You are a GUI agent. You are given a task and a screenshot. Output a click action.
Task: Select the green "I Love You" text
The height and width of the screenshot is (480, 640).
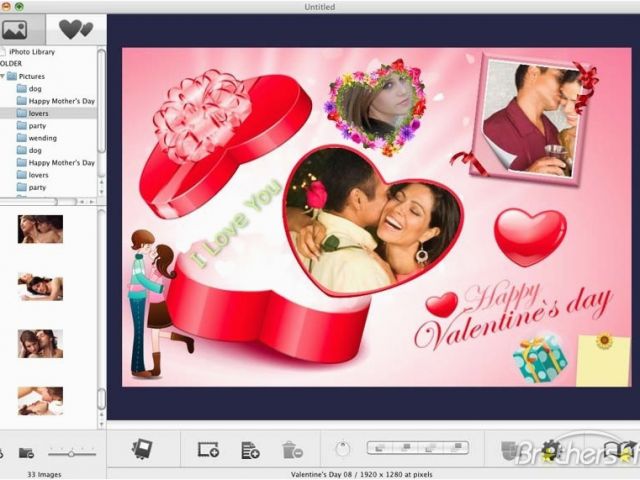237,226
